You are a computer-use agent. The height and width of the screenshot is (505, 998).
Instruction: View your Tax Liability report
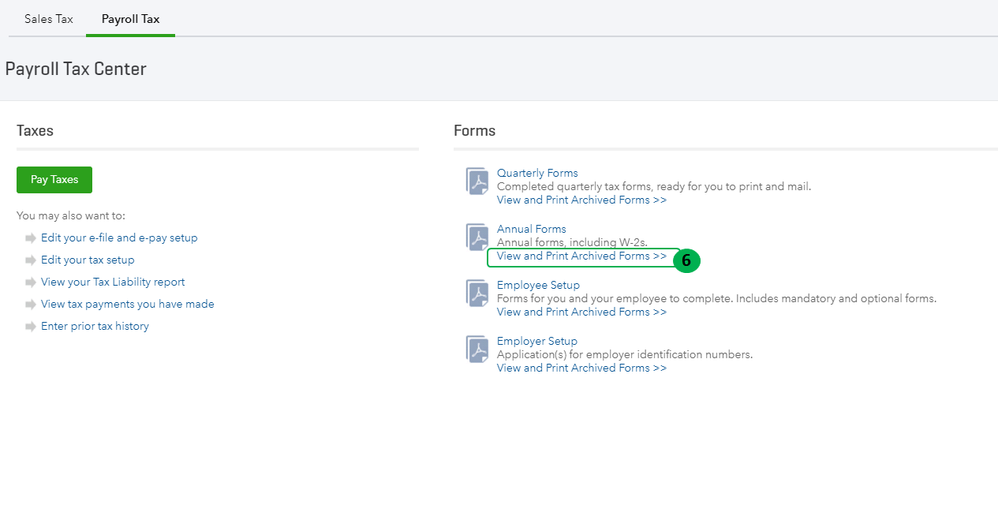[113, 281]
